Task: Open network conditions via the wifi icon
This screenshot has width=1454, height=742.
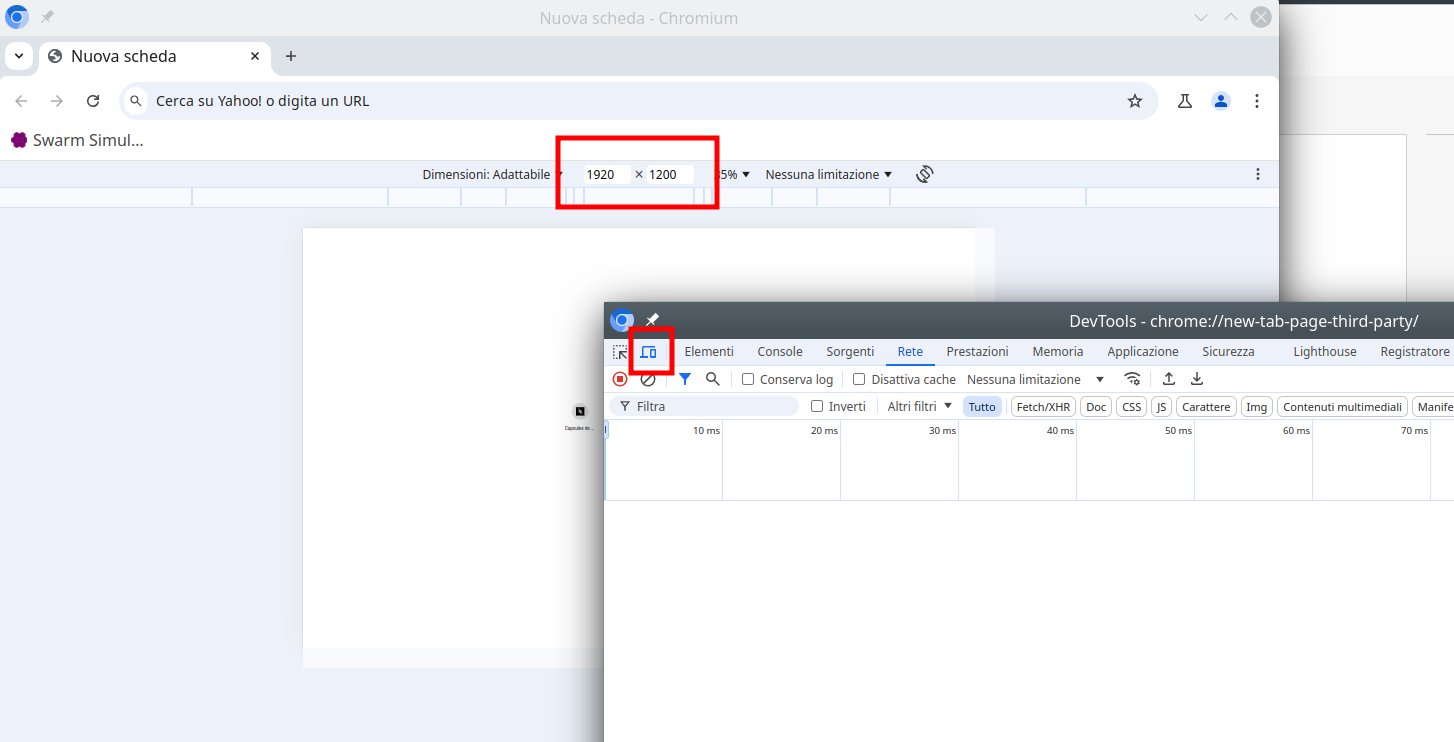Action: (1132, 379)
